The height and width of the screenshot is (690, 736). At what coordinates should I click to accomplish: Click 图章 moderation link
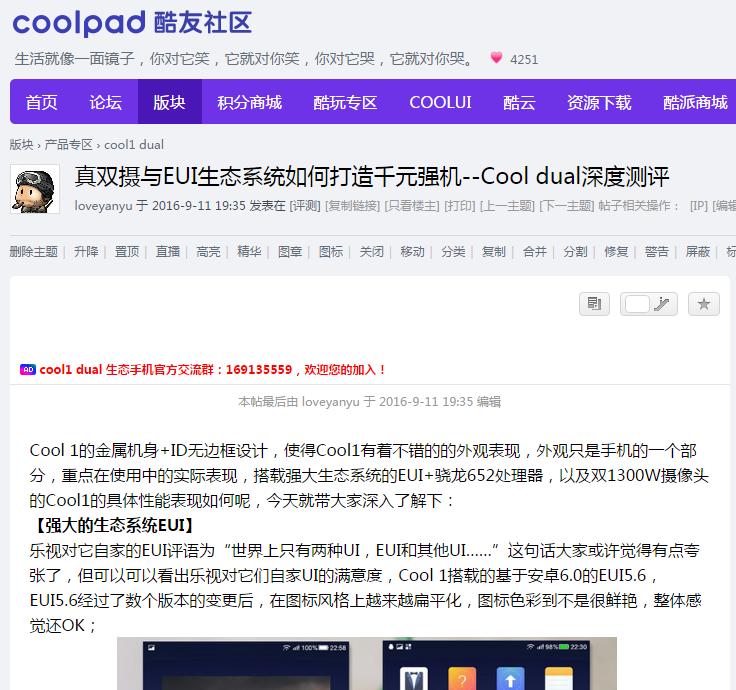click(x=290, y=252)
